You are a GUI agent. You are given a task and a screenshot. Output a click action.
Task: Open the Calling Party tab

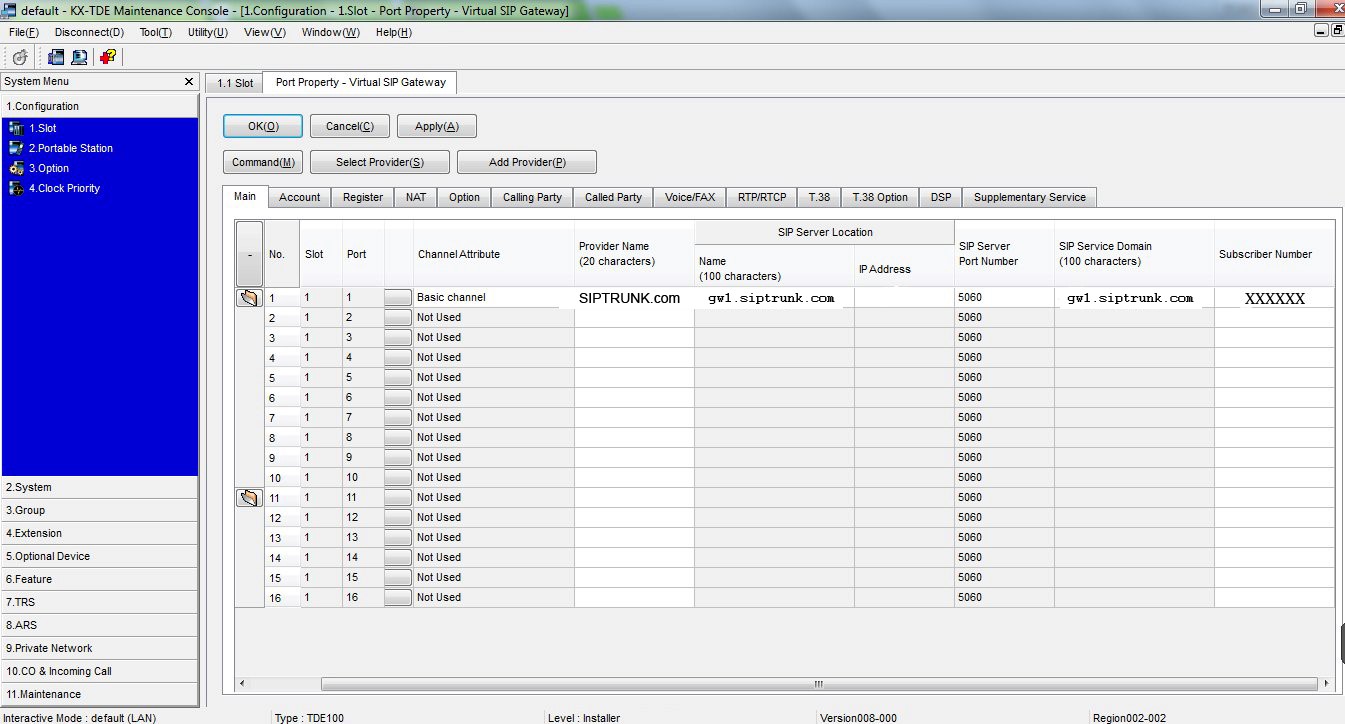532,197
